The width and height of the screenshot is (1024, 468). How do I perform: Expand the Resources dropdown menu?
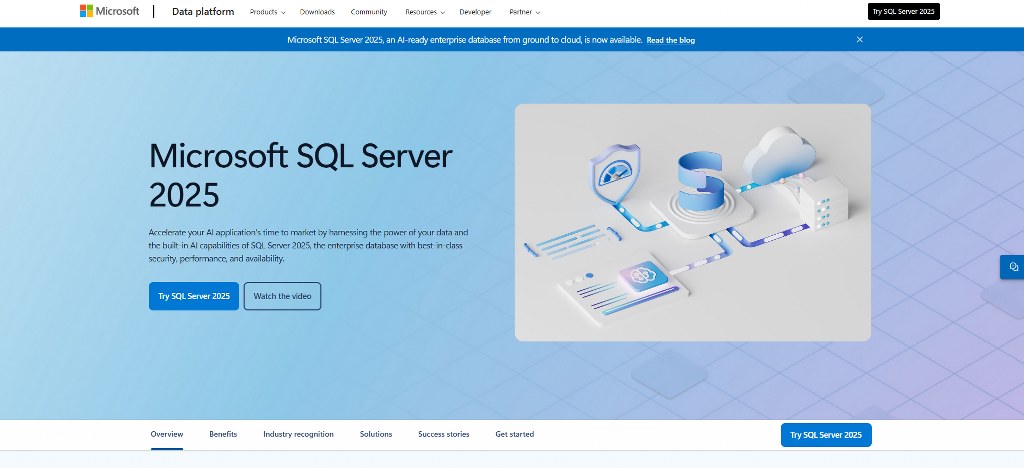(x=424, y=12)
